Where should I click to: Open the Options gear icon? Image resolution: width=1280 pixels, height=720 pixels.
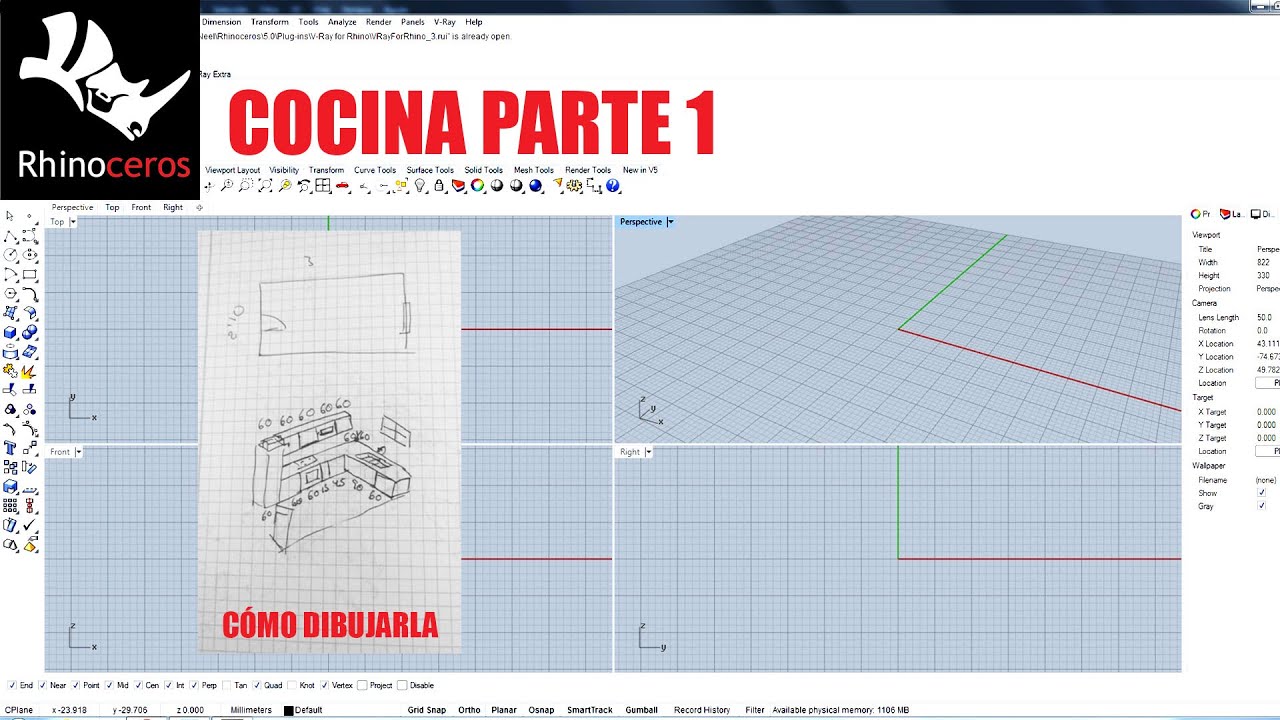click(x=575, y=186)
